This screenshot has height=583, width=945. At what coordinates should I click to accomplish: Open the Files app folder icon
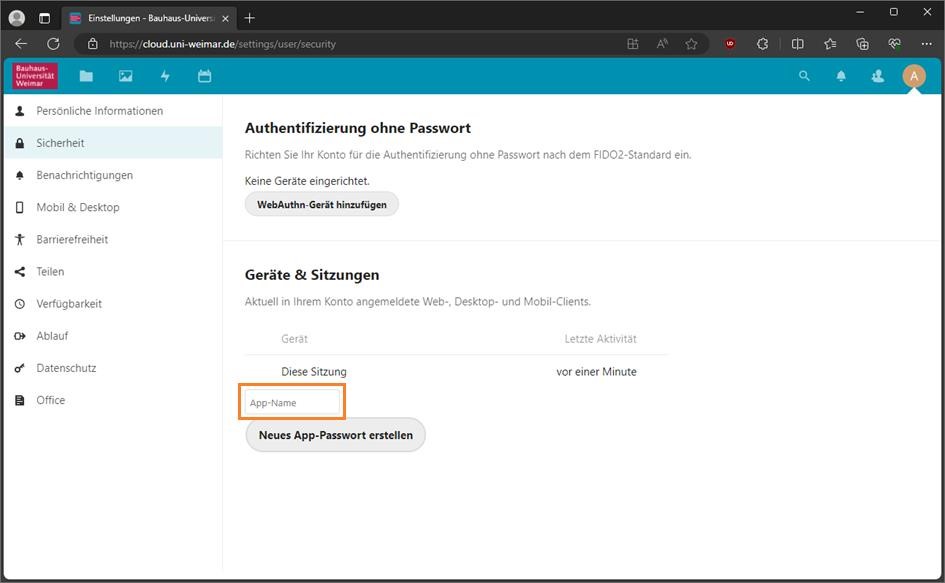point(86,76)
